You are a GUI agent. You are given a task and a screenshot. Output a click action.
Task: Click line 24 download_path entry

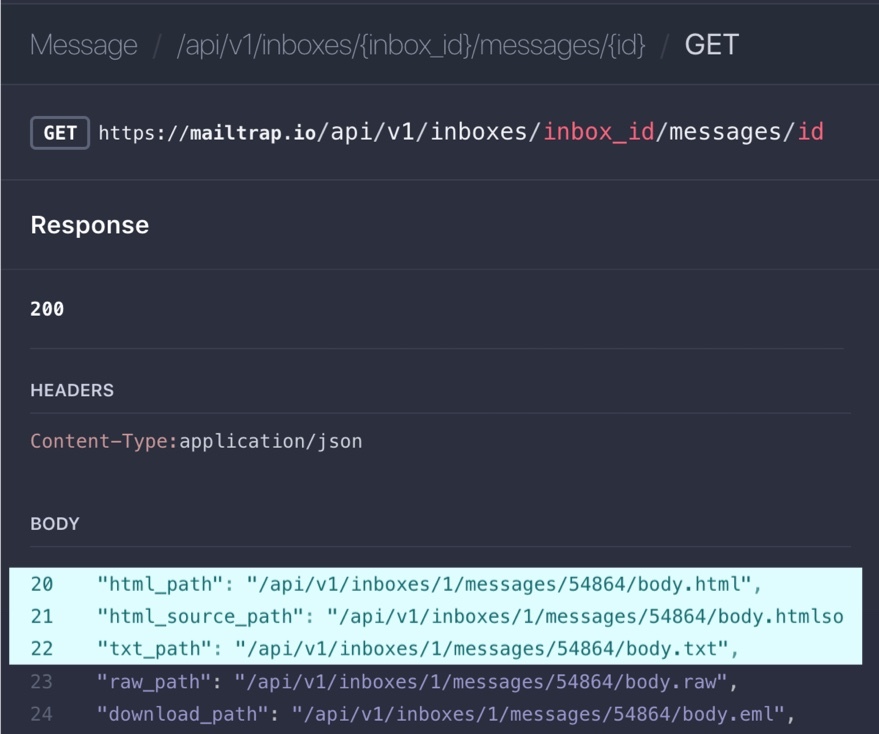[446, 714]
